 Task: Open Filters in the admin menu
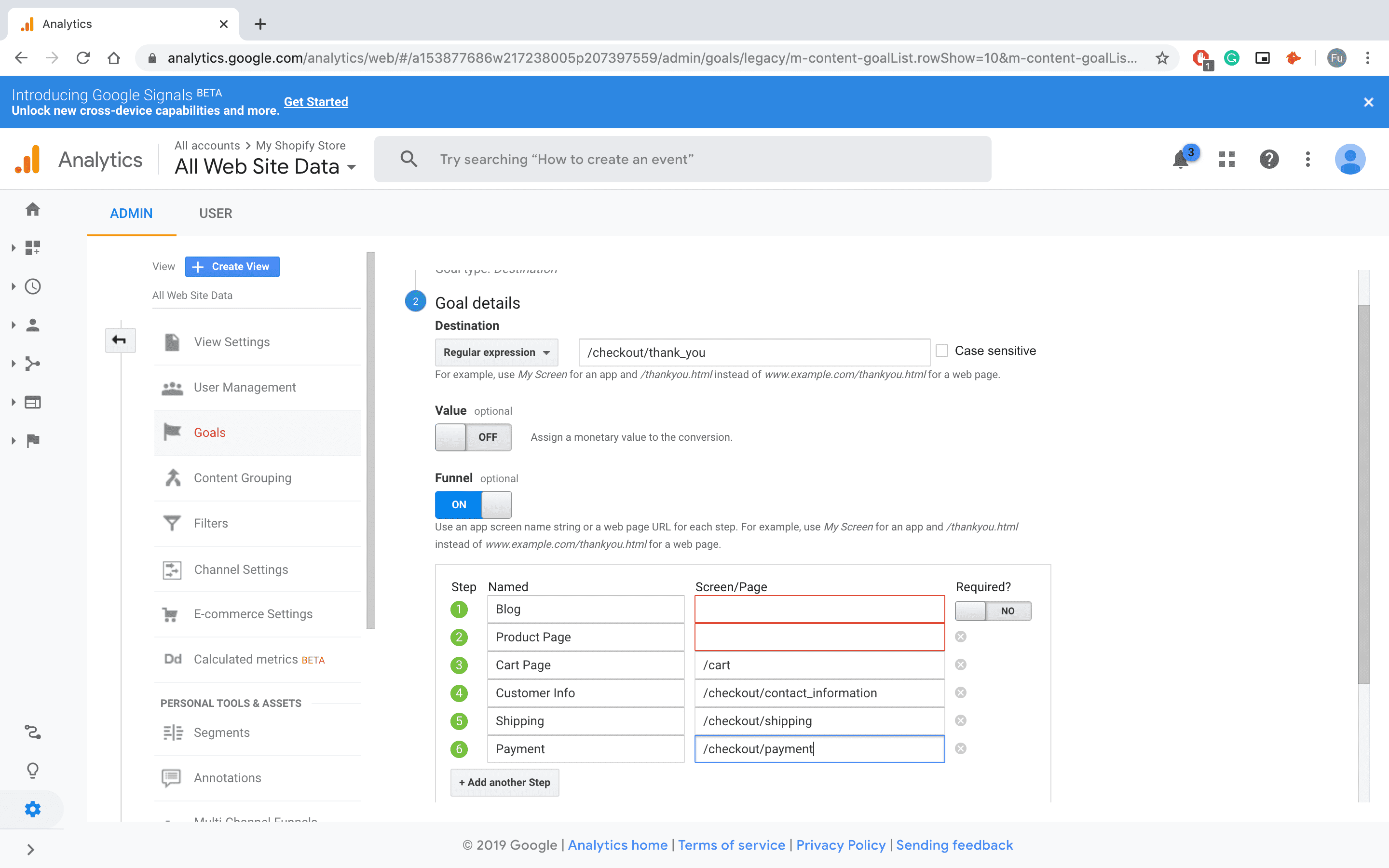[x=257, y=524]
